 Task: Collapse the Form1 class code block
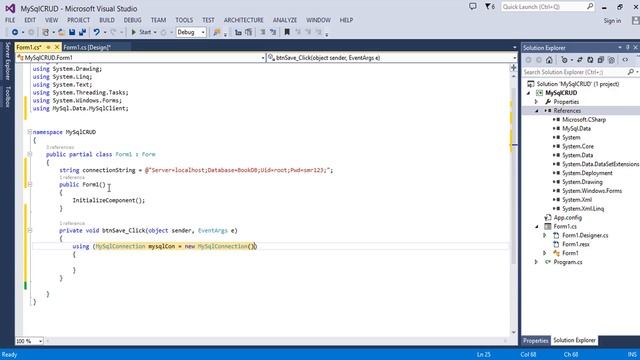coord(30,154)
